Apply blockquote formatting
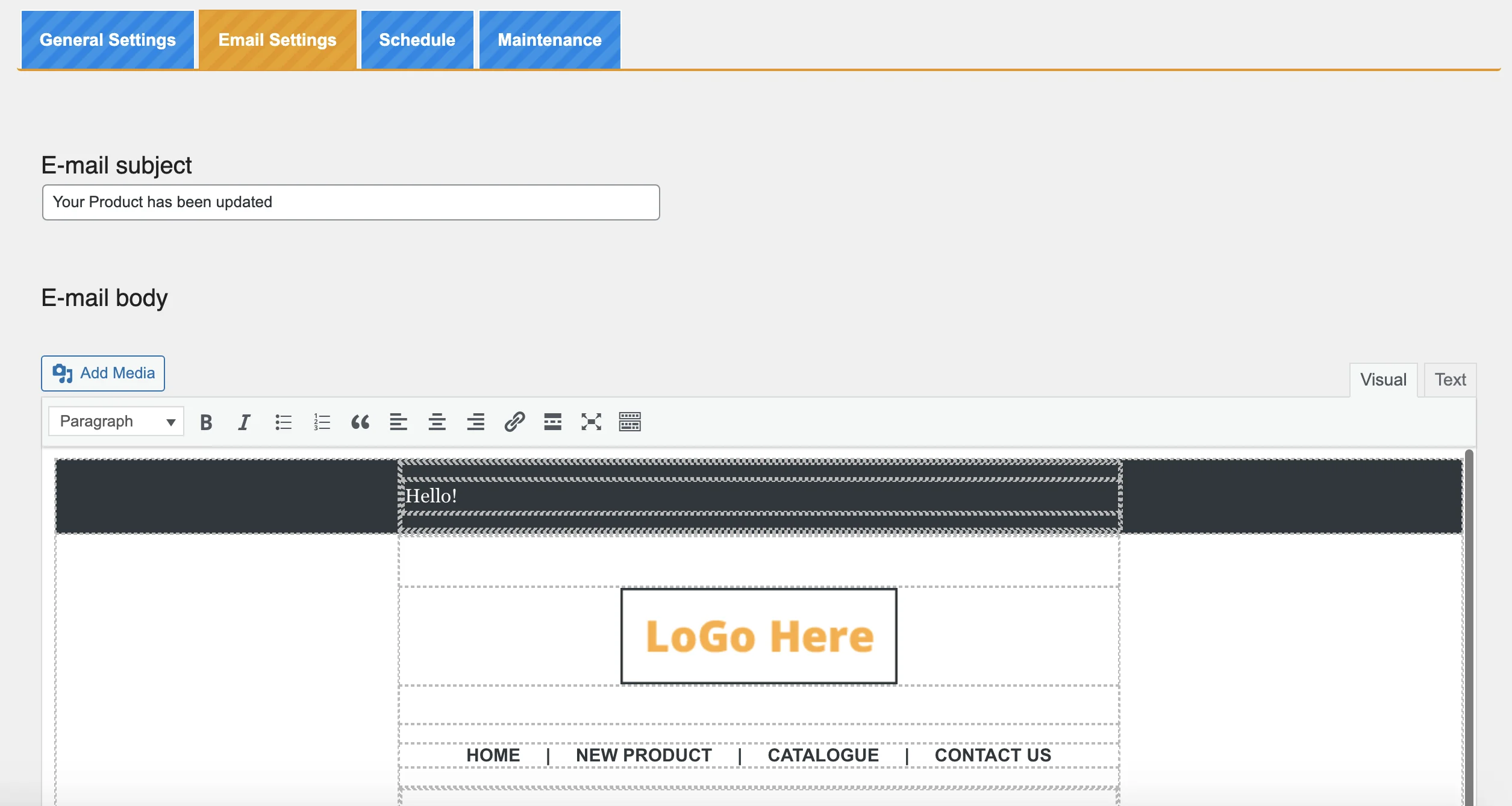1512x806 pixels. click(x=360, y=422)
